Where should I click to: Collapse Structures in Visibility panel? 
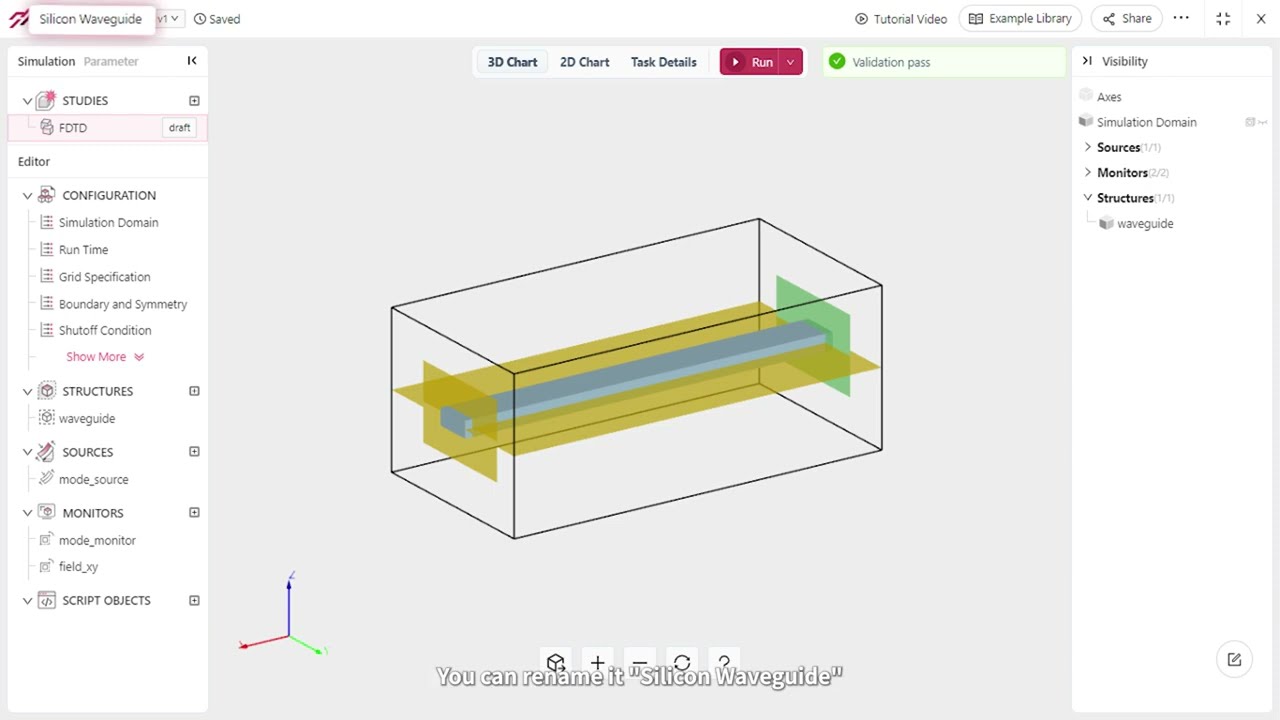click(1088, 198)
